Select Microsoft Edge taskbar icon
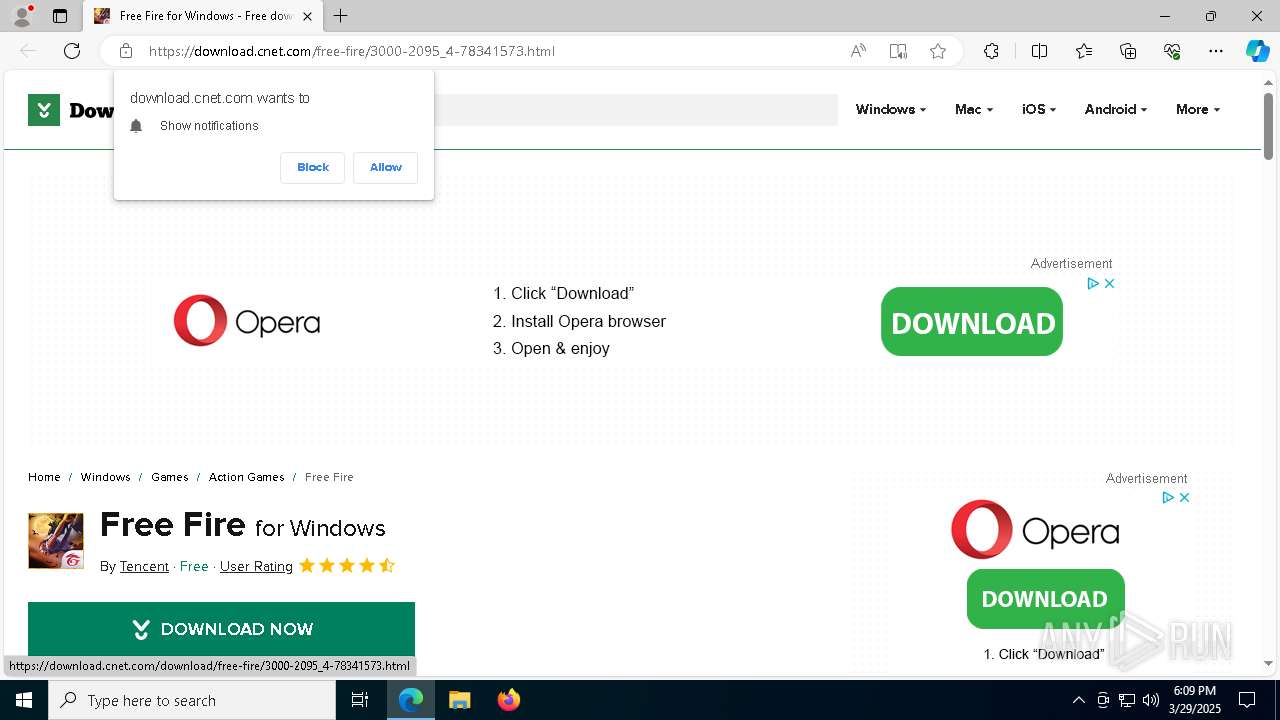The height and width of the screenshot is (720, 1280). [411, 700]
